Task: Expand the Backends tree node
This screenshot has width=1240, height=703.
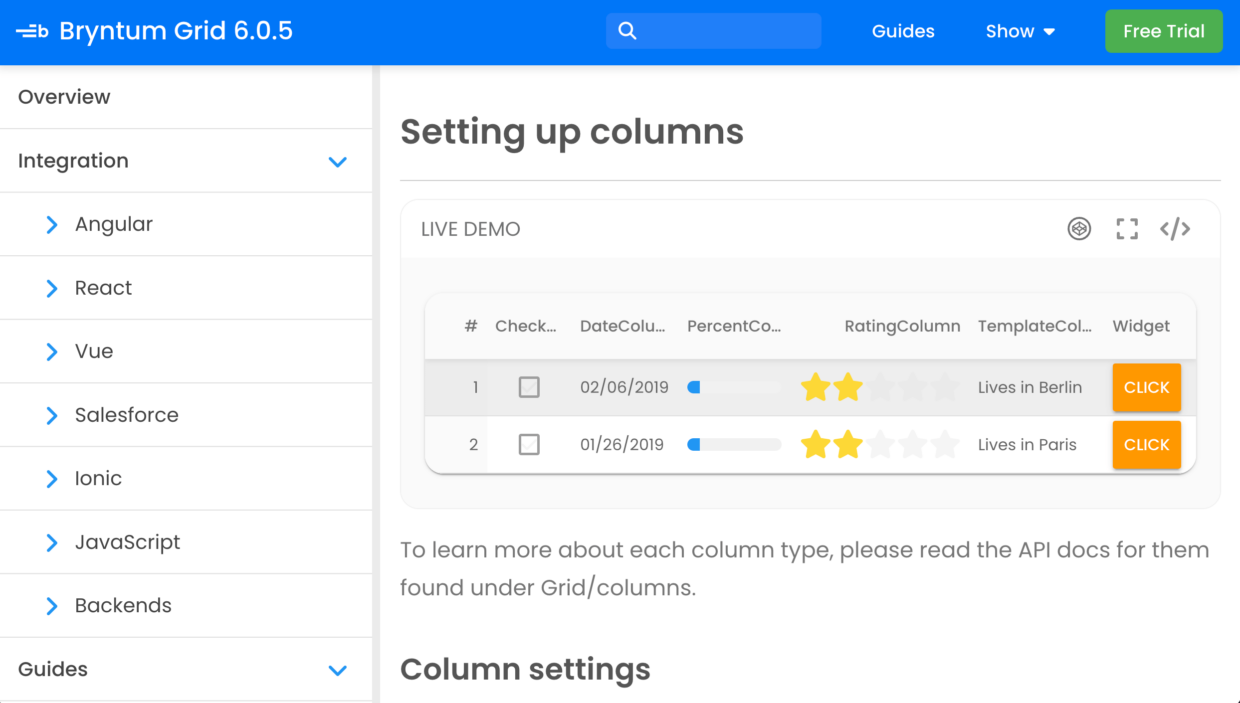Action: 52,606
